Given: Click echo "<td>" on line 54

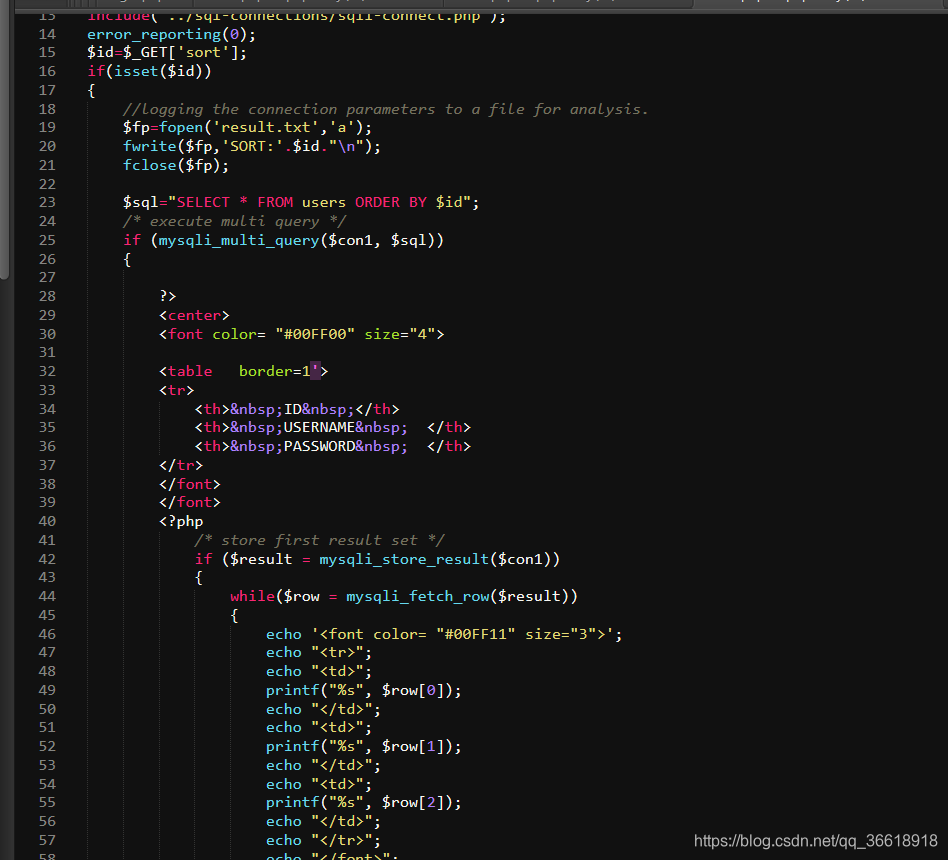Looking at the screenshot, I should point(319,784).
